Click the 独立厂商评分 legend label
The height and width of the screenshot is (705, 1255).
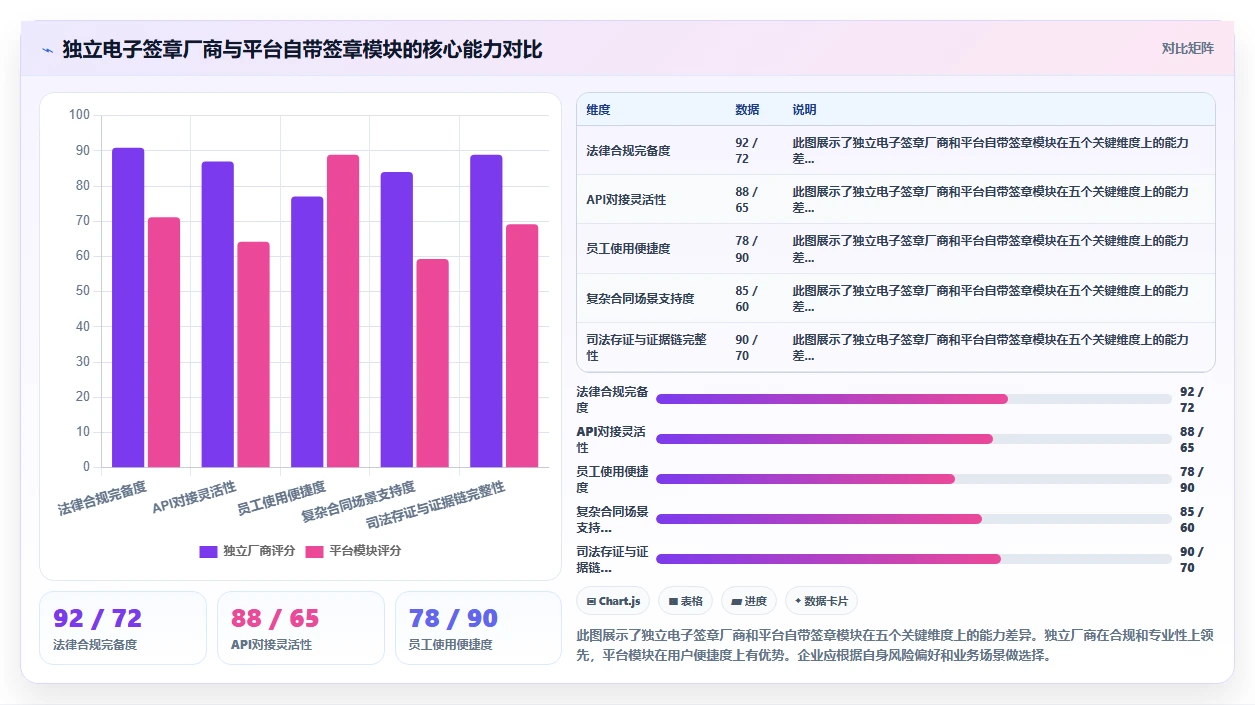259,551
